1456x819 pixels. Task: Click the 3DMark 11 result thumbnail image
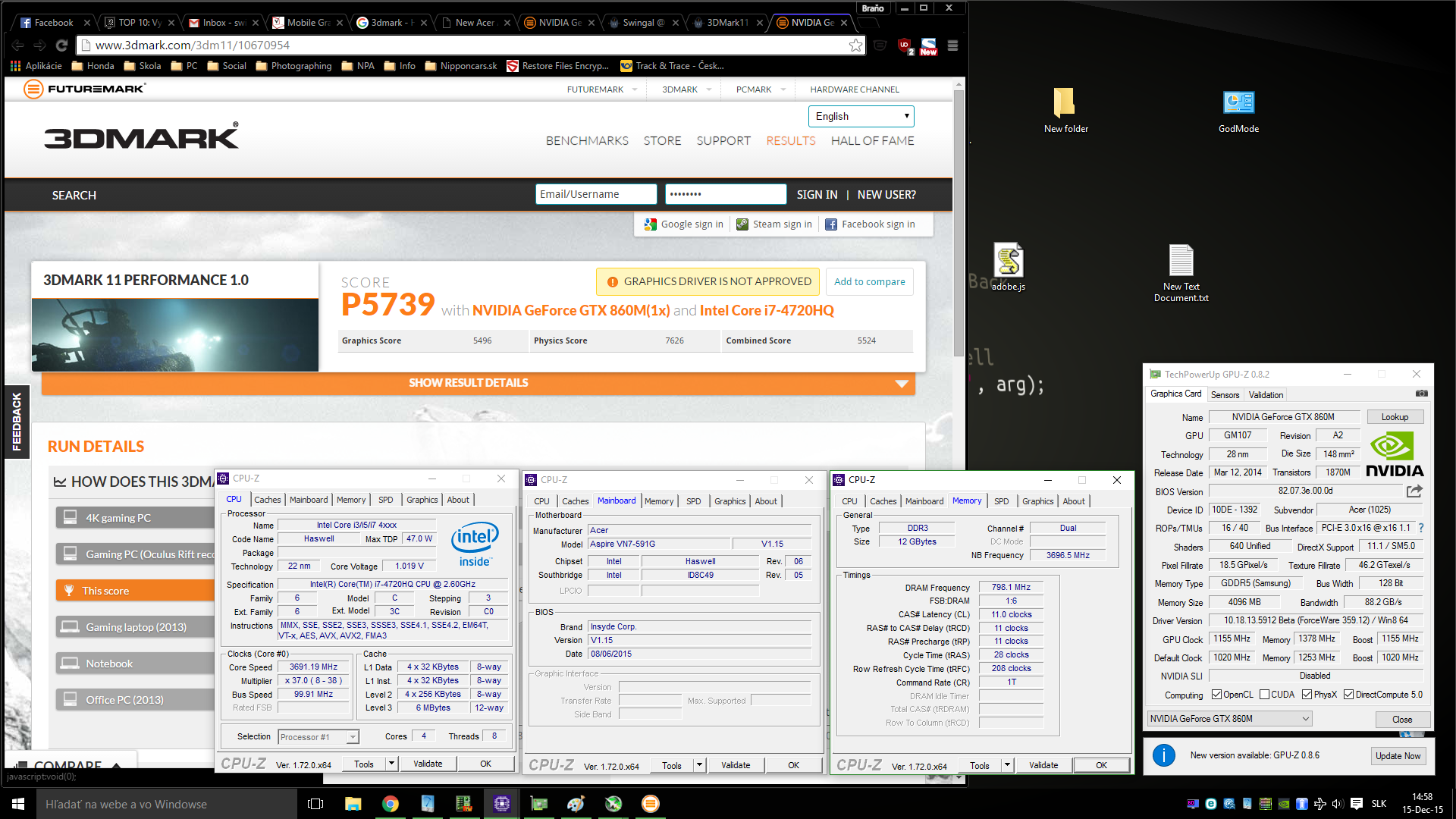(175, 334)
